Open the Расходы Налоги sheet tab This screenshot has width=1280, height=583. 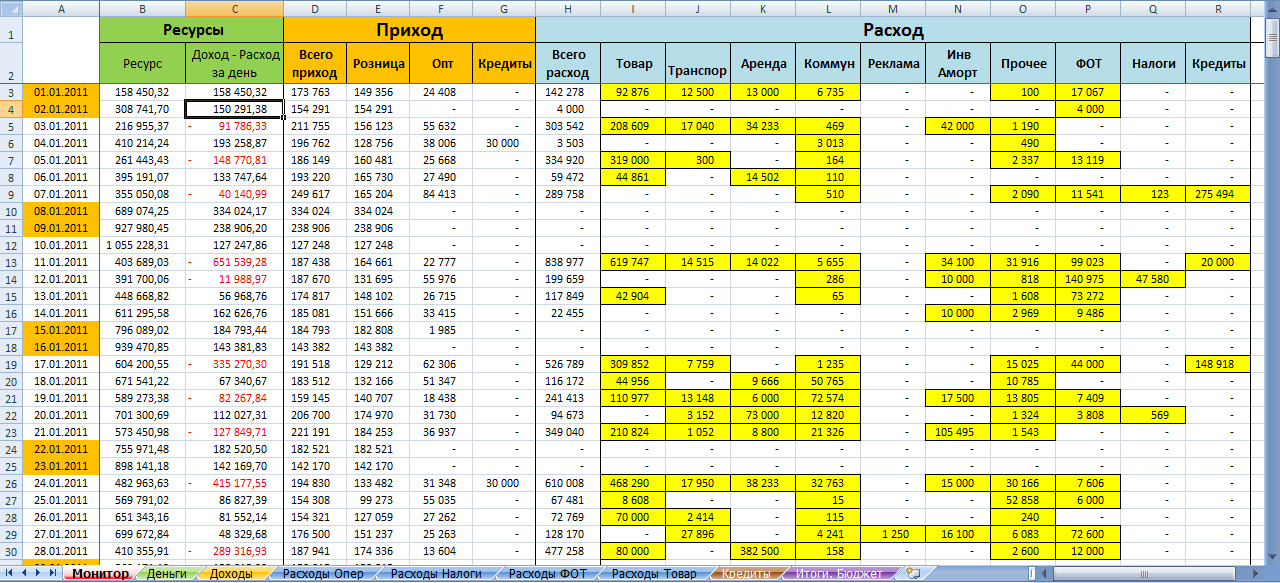[435, 574]
